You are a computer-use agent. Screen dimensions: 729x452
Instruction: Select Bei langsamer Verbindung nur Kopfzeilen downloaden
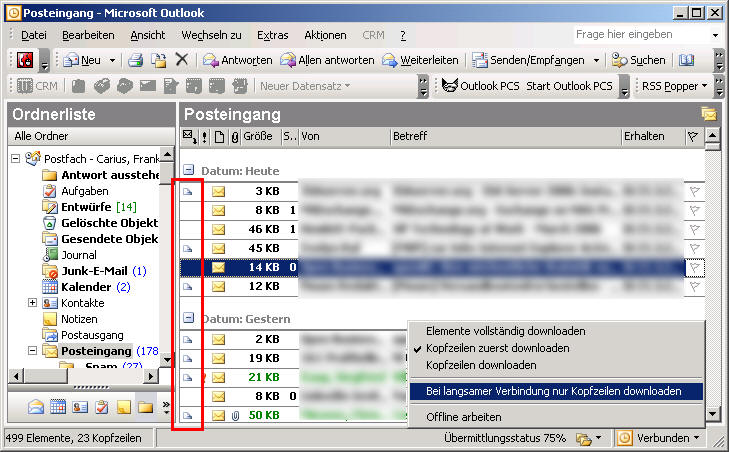(556, 391)
